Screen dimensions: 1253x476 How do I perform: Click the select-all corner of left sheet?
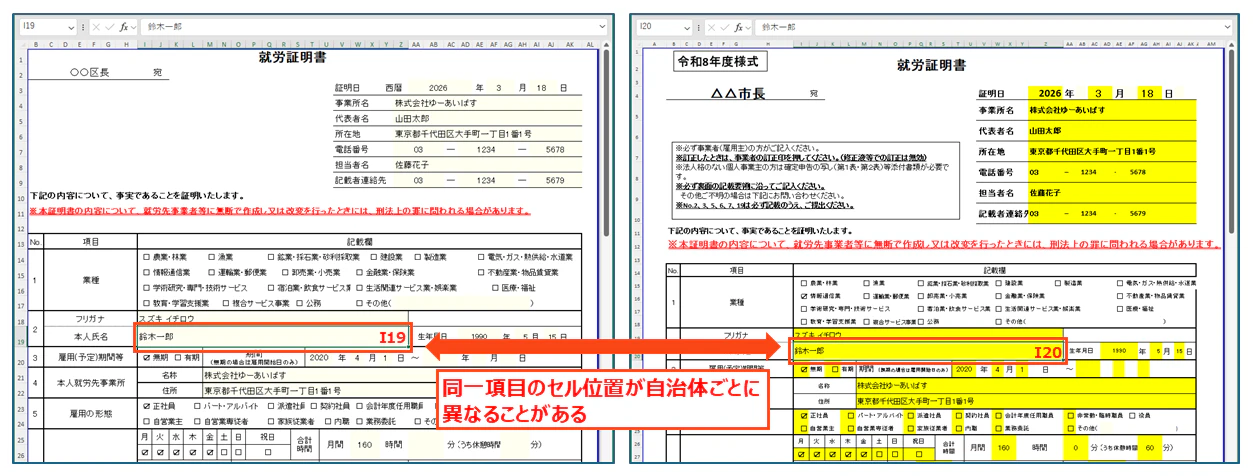[22, 44]
